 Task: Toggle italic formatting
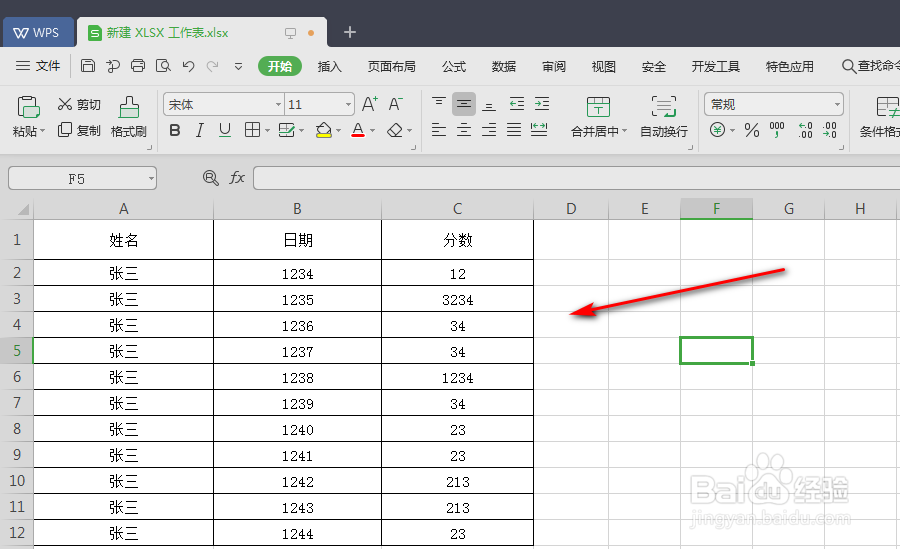pyautogui.click(x=200, y=130)
